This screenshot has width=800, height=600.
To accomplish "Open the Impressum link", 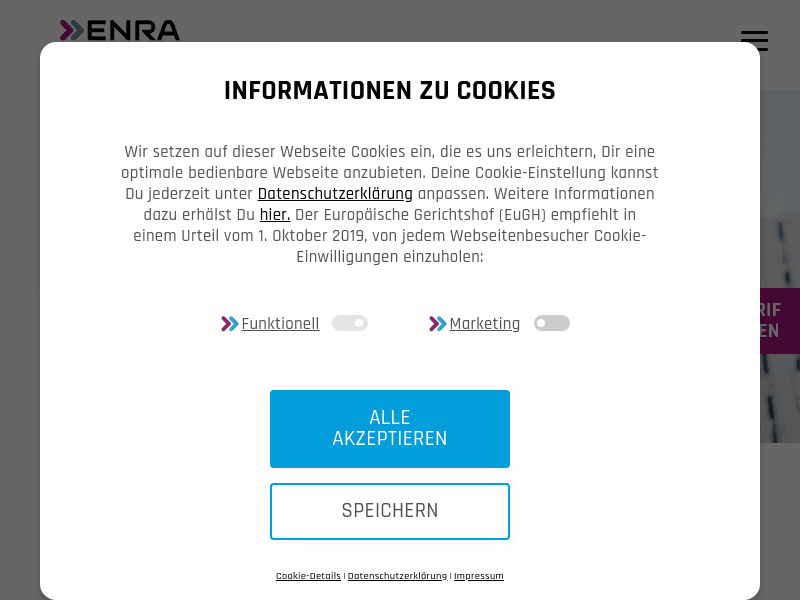I will (x=479, y=576).
